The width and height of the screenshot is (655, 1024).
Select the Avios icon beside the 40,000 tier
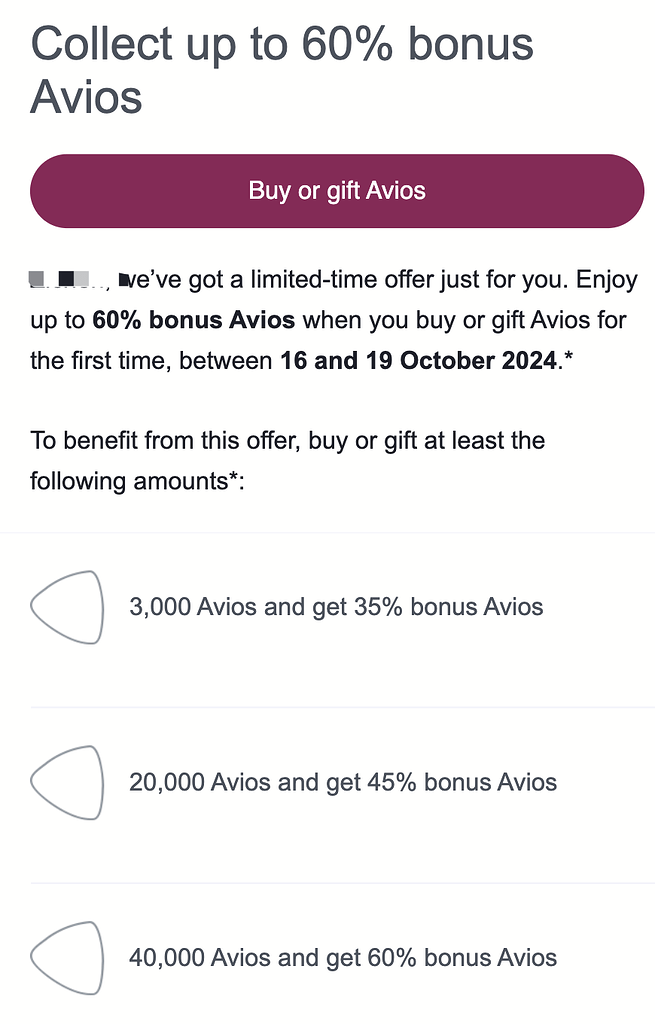67,958
